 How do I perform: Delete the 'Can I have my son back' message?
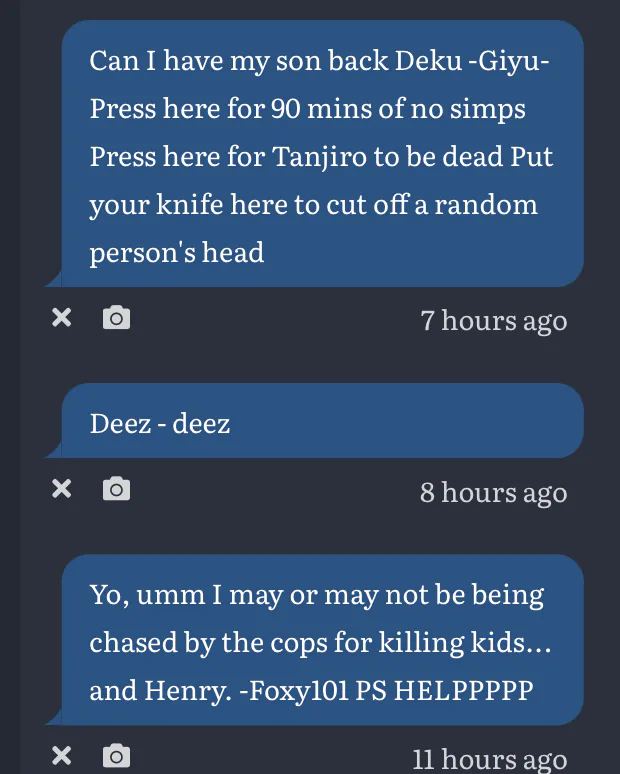coord(62,318)
